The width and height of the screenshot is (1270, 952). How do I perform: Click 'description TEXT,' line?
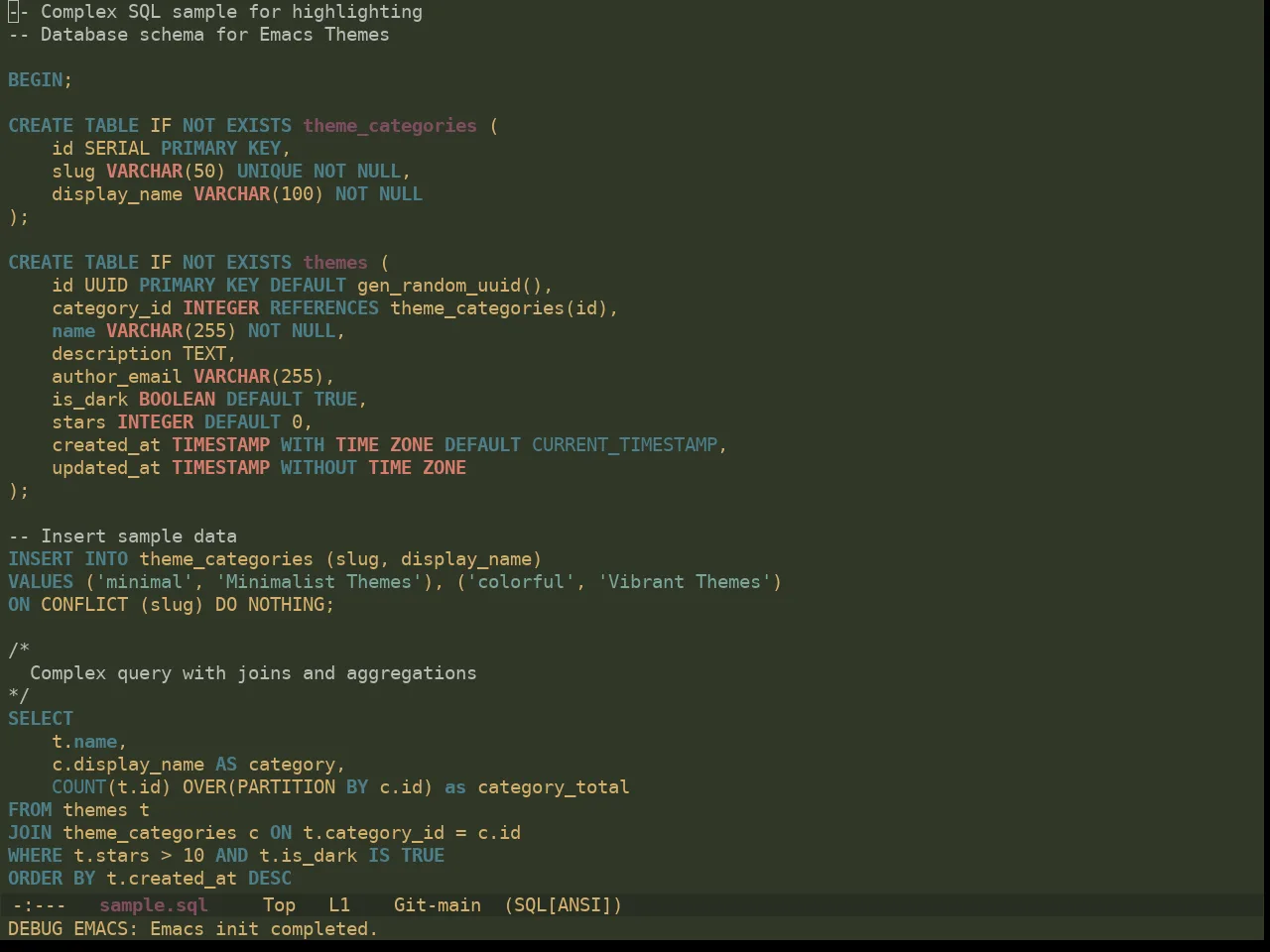144,353
